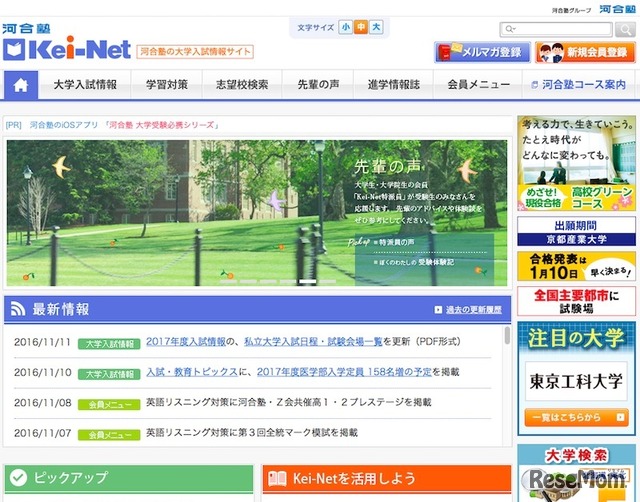The height and width of the screenshot is (502, 640).
Task: Click the 出願期間 京都産業大学 banner
Action: [576, 231]
